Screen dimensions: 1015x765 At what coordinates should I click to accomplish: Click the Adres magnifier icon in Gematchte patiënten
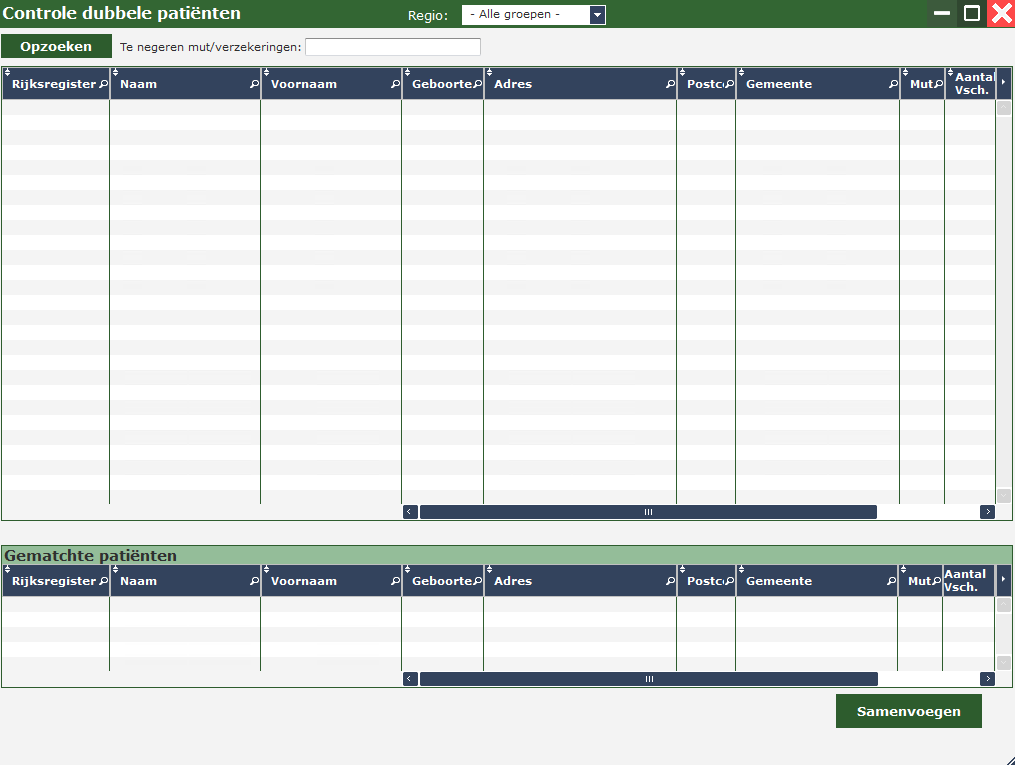click(670, 581)
